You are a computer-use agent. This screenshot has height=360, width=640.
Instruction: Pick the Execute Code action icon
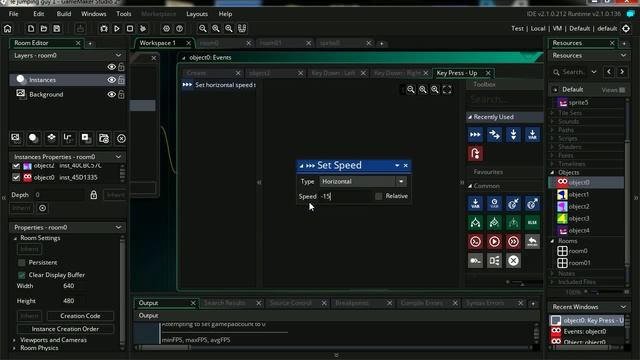(475, 242)
